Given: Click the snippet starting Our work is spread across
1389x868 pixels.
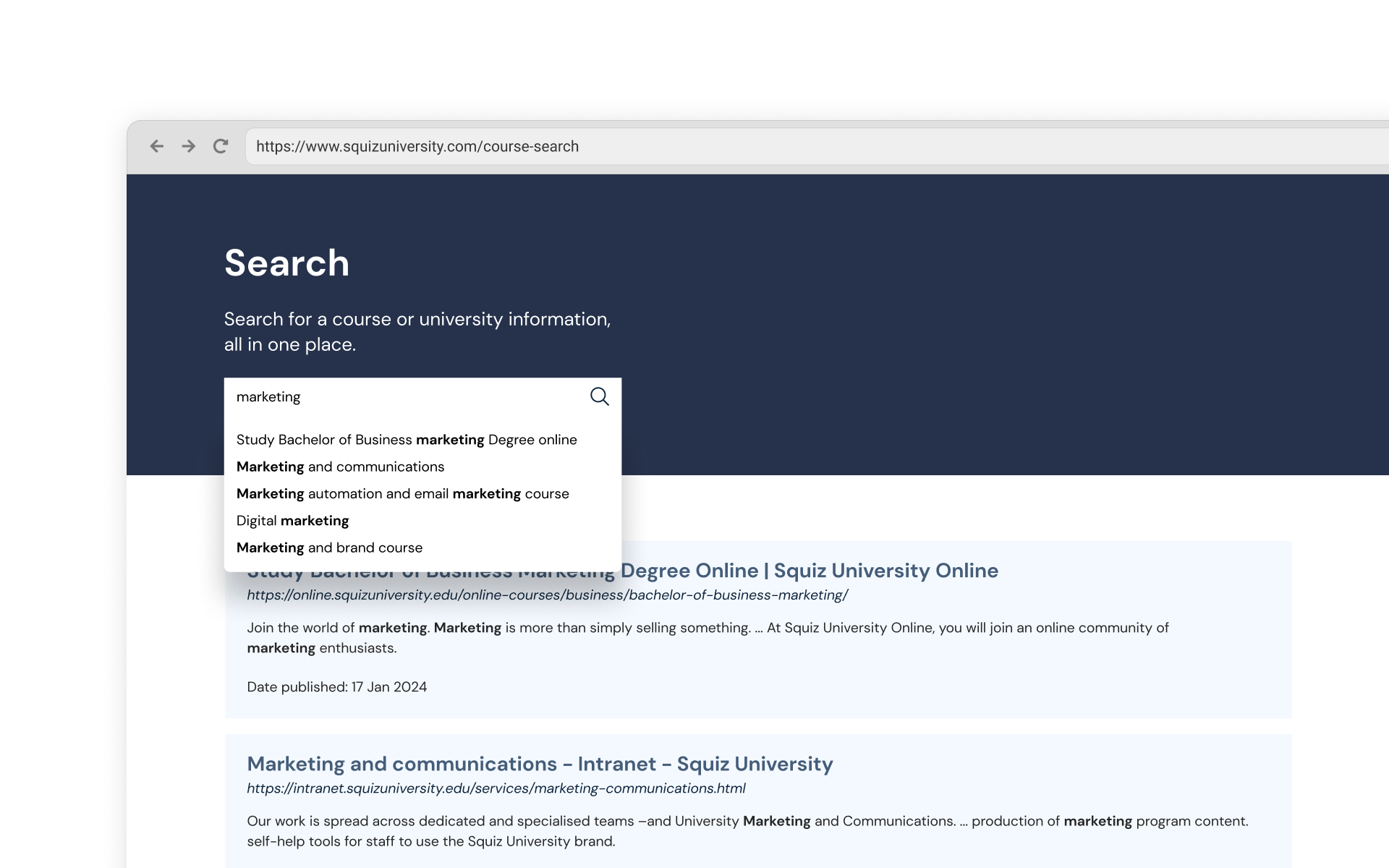Looking at the screenshot, I should click(x=747, y=831).
